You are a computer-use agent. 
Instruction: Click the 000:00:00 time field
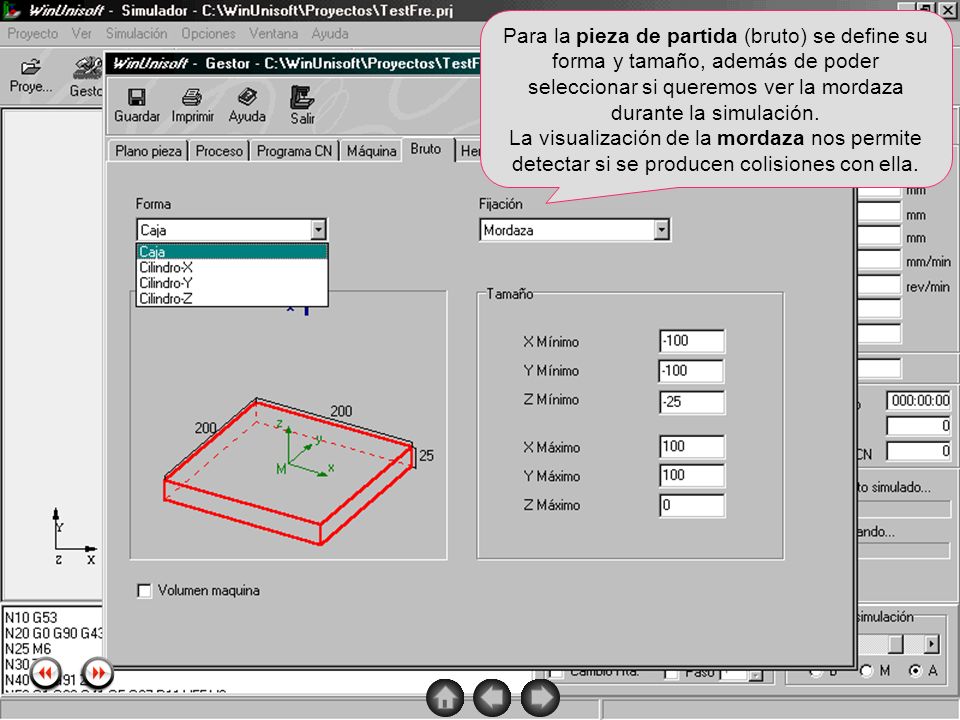(918, 400)
